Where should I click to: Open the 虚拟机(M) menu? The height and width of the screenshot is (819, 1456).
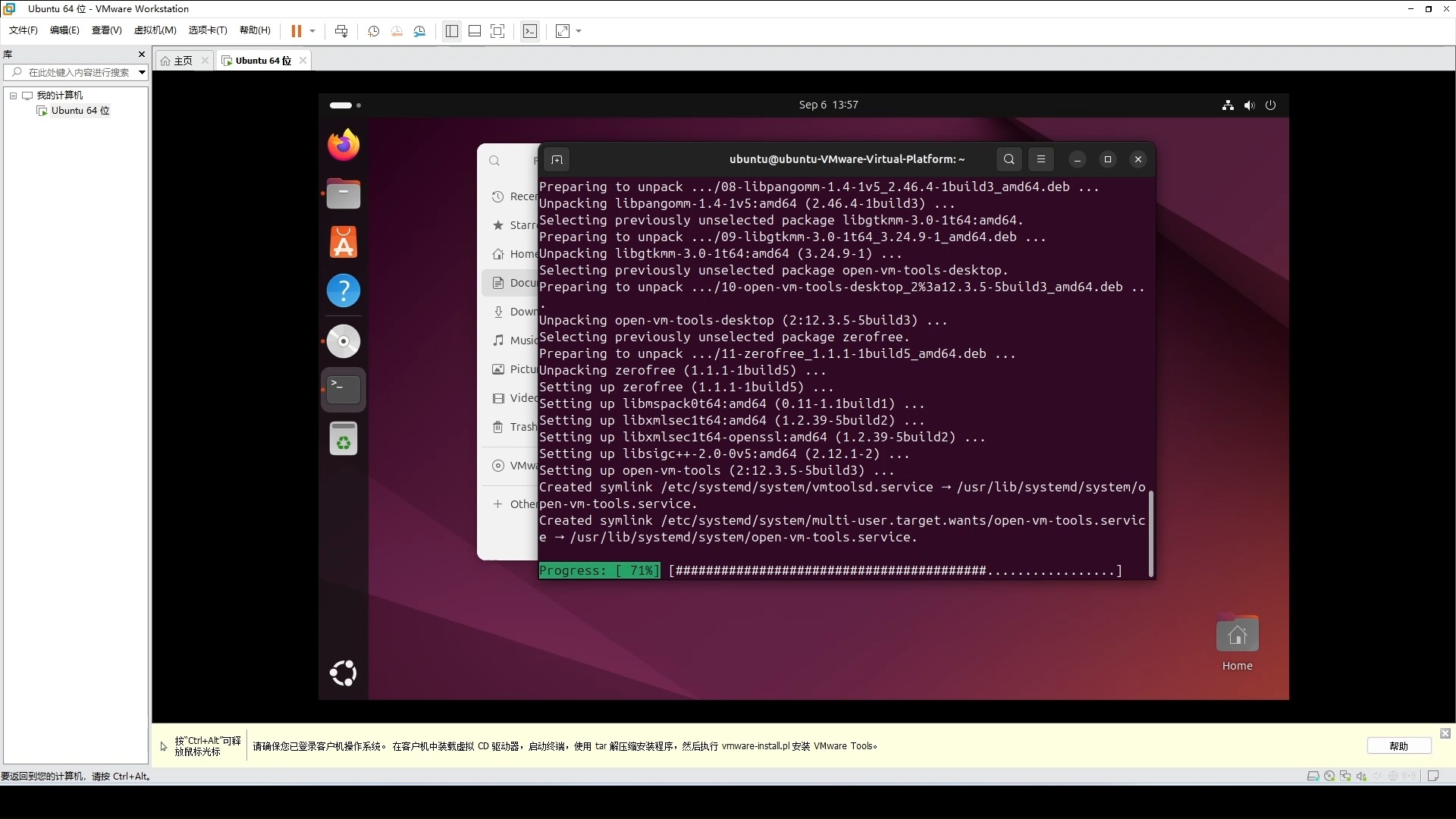click(155, 30)
